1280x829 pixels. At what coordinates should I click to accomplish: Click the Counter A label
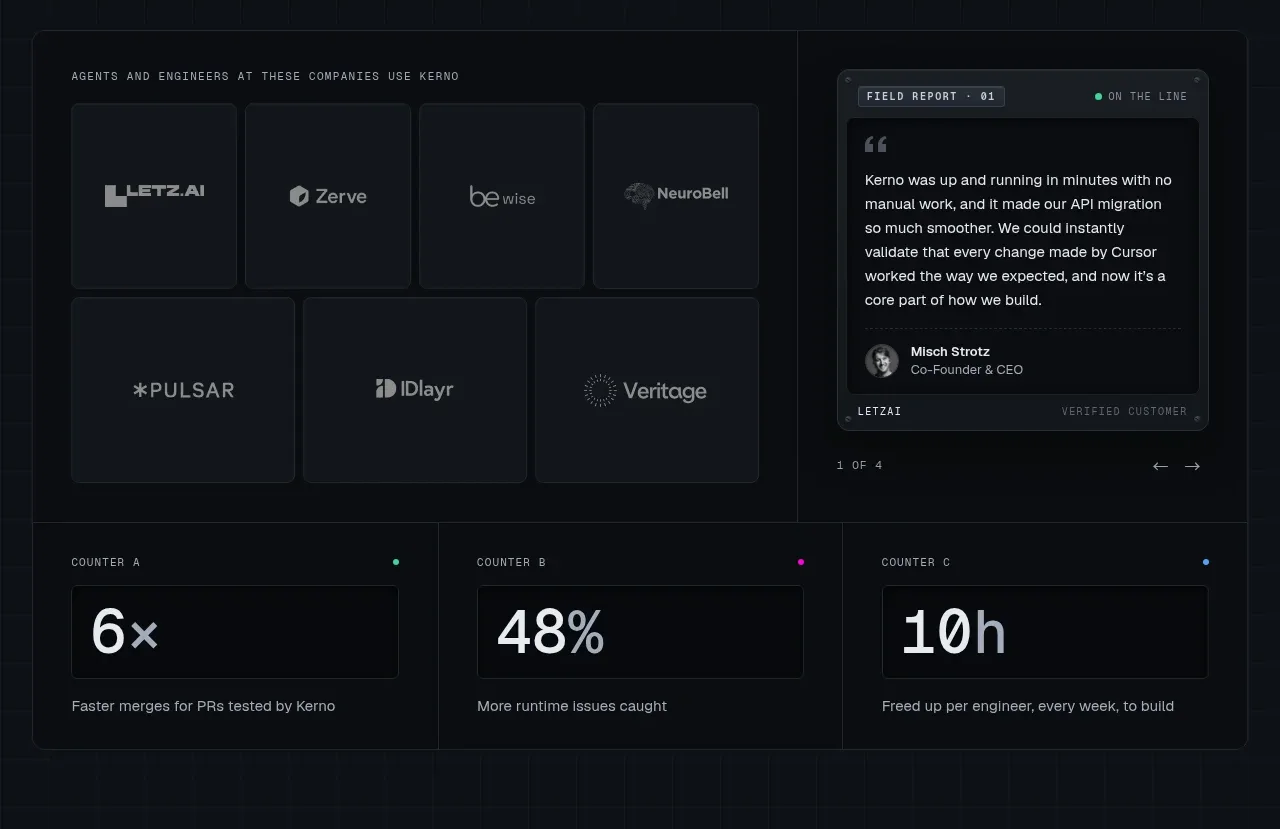point(106,563)
